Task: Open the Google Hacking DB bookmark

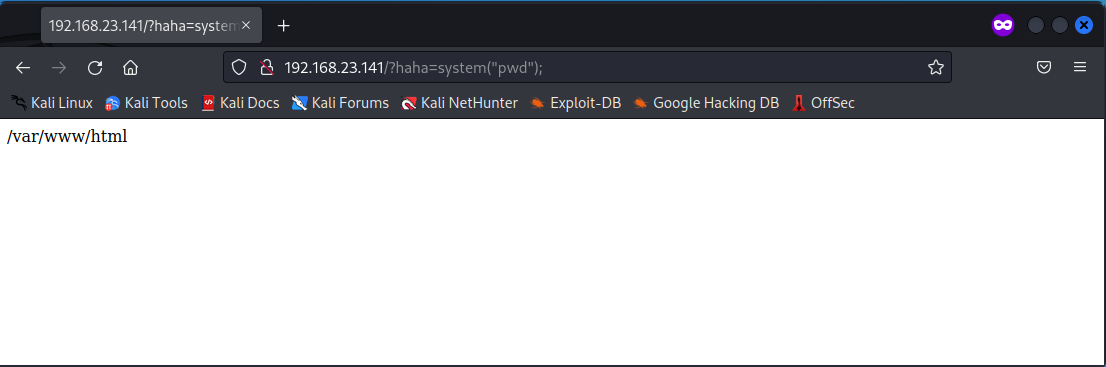Action: point(706,103)
